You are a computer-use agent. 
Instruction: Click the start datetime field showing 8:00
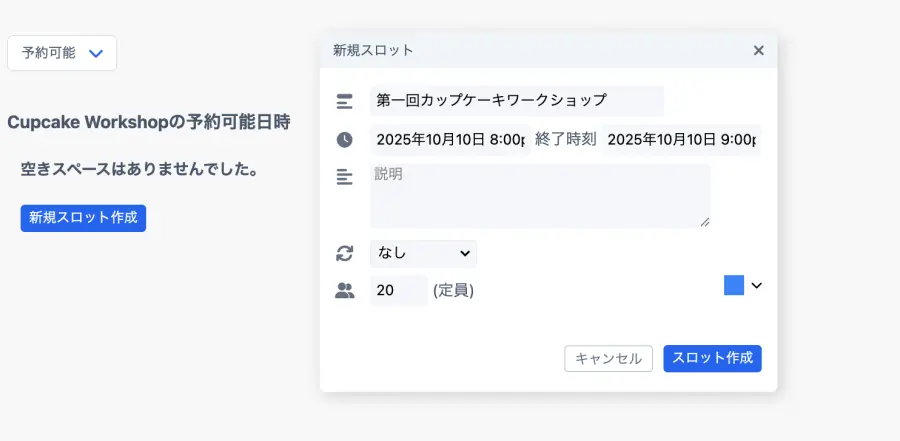coord(449,140)
